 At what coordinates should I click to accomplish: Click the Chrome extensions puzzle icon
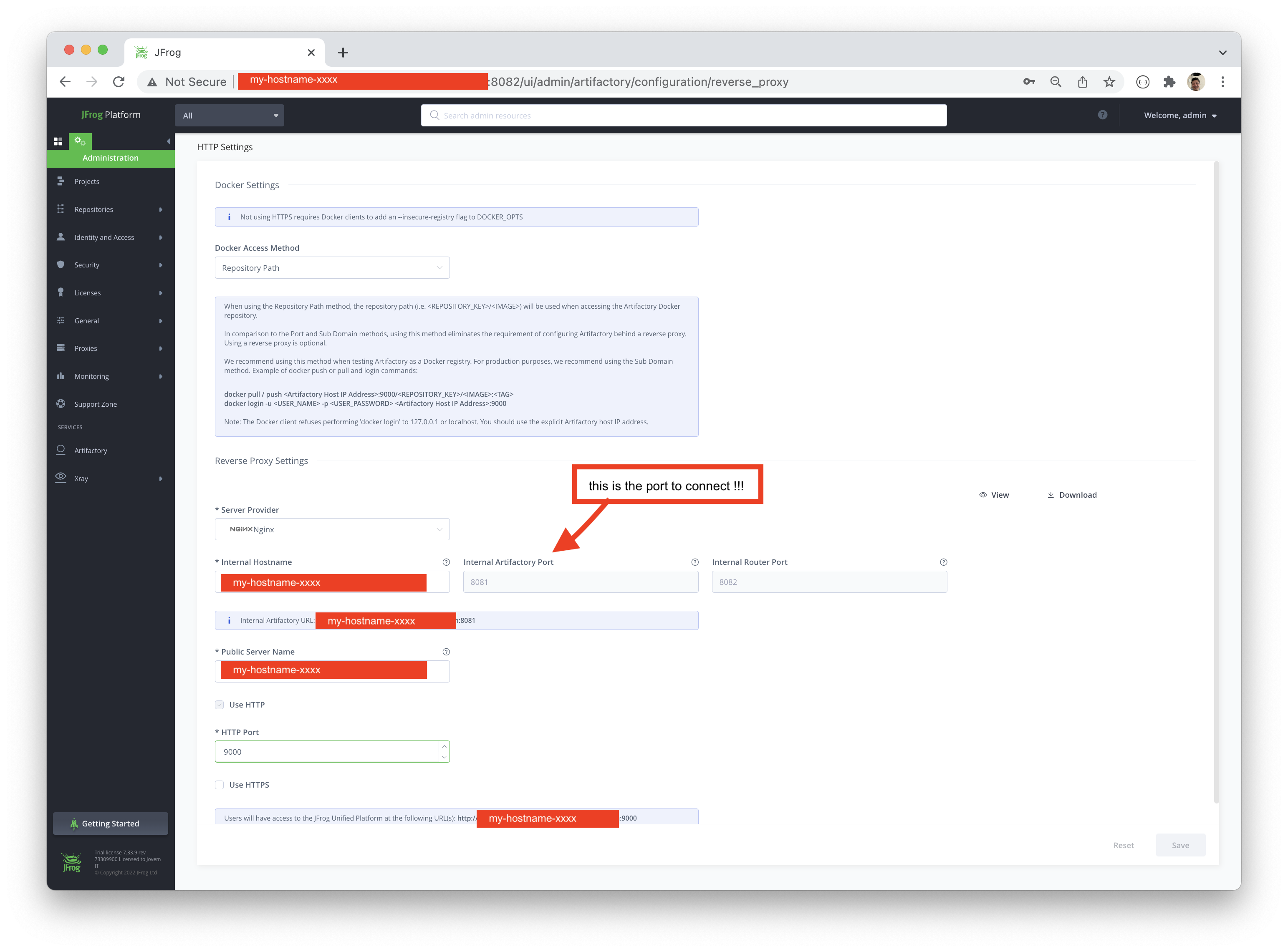[1169, 82]
